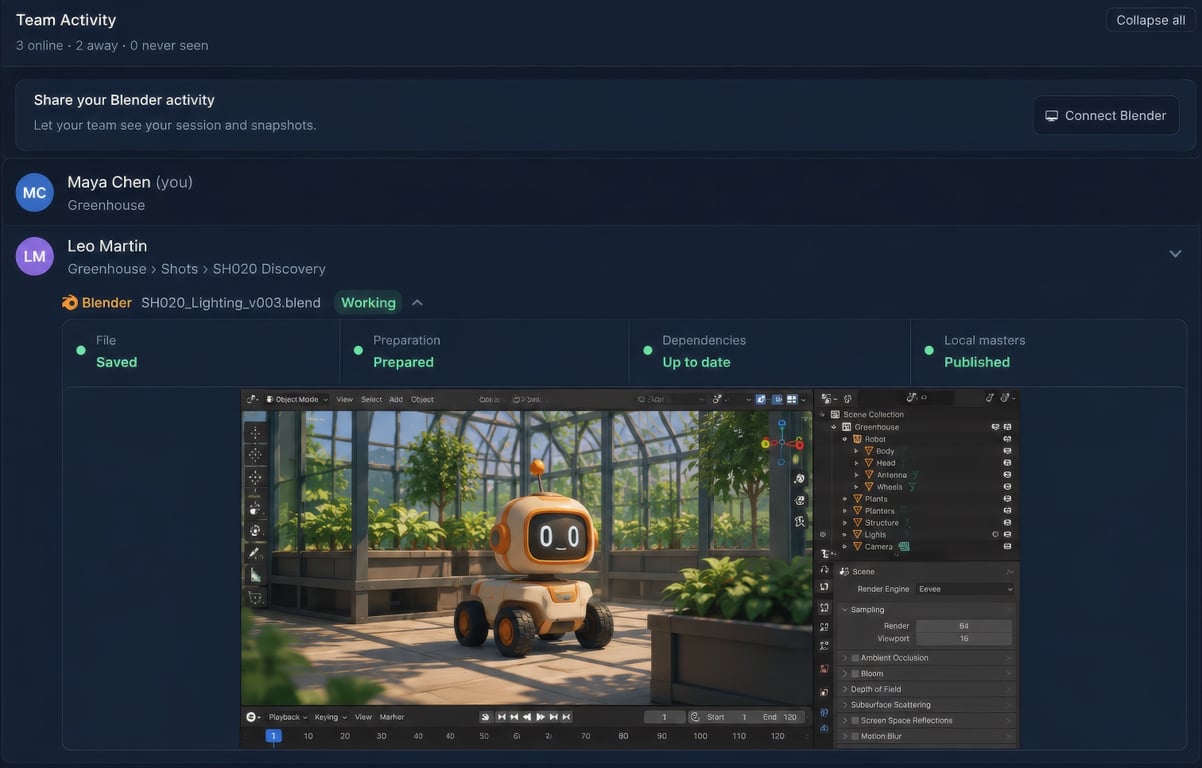Image resolution: width=1202 pixels, height=768 pixels.
Task: Click the Render samples field showing 64
Action: [964, 626]
